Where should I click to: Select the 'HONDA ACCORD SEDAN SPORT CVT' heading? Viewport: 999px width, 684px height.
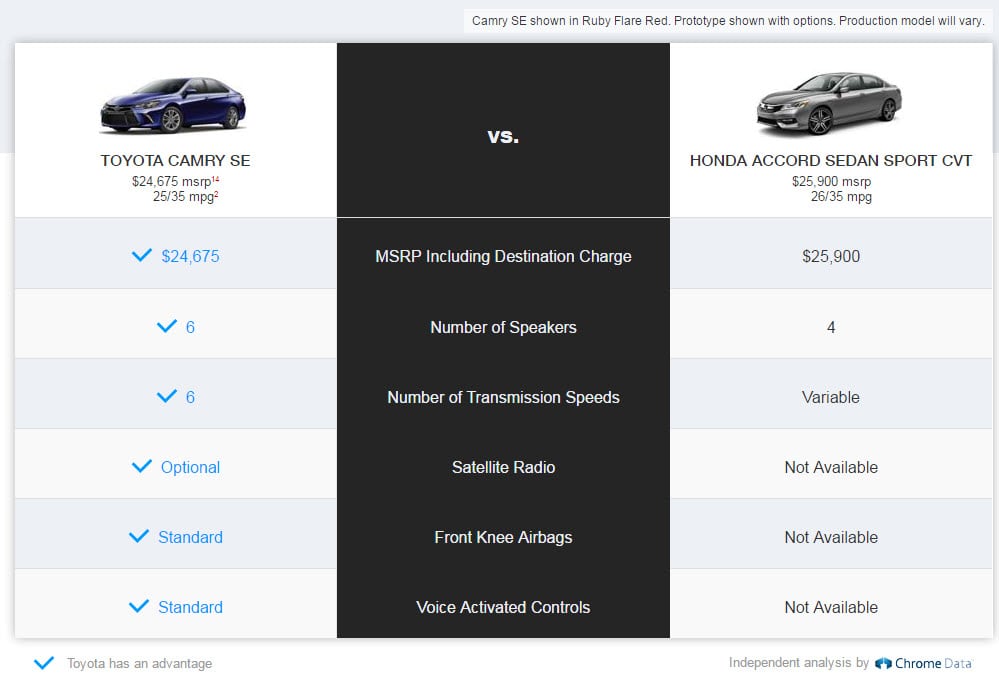point(831,160)
